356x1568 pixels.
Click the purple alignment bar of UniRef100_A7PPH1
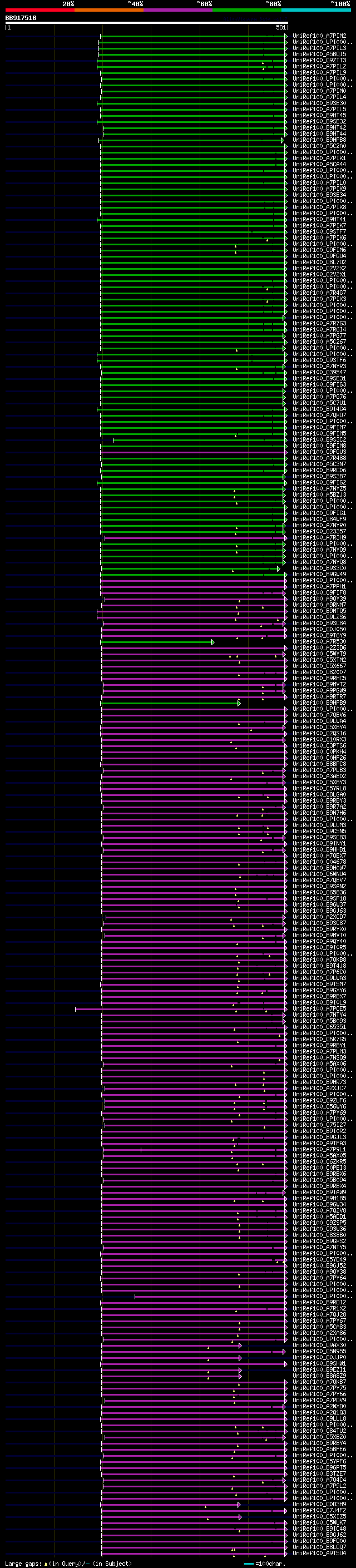tap(194, 587)
